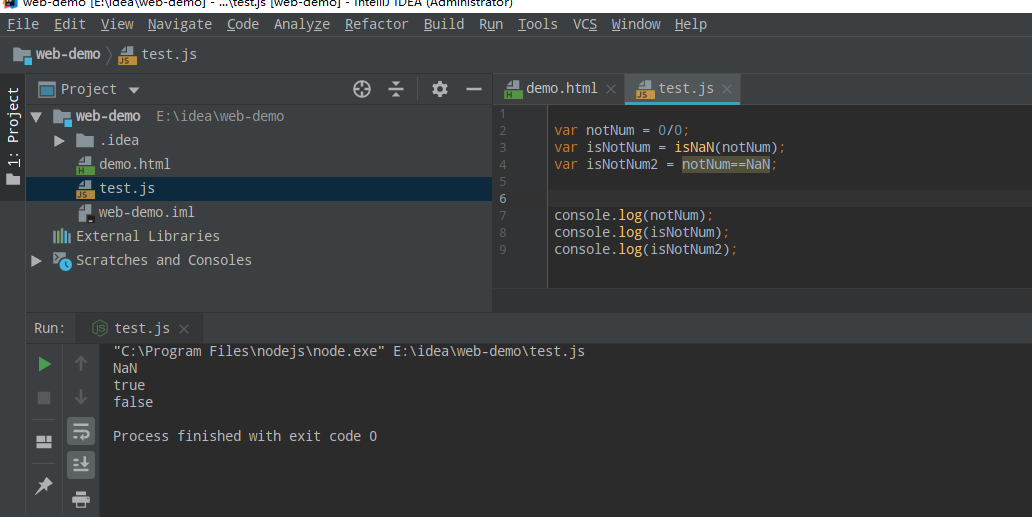Click the Stop process icon

click(44, 398)
